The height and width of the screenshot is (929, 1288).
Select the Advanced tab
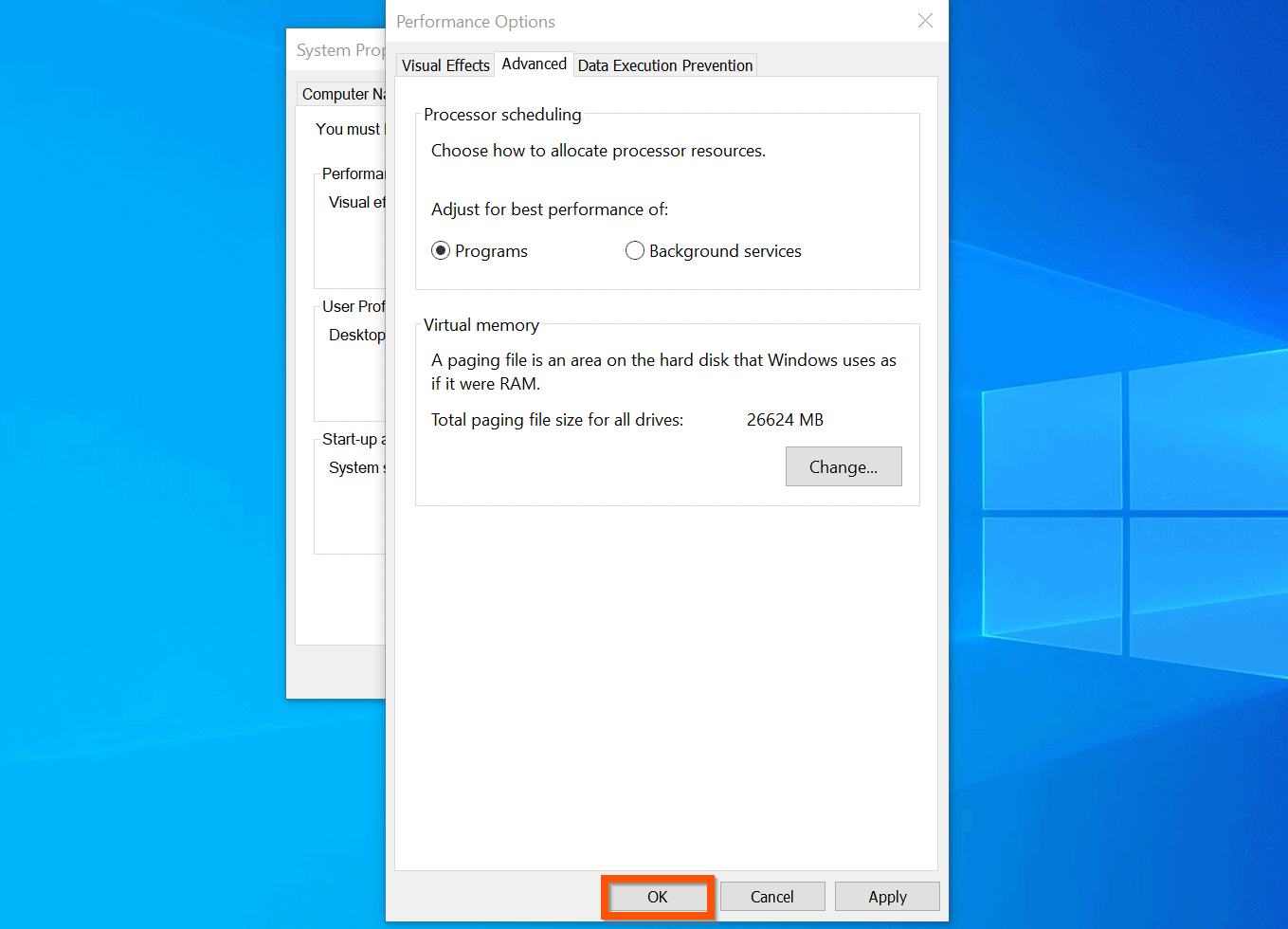click(x=534, y=63)
